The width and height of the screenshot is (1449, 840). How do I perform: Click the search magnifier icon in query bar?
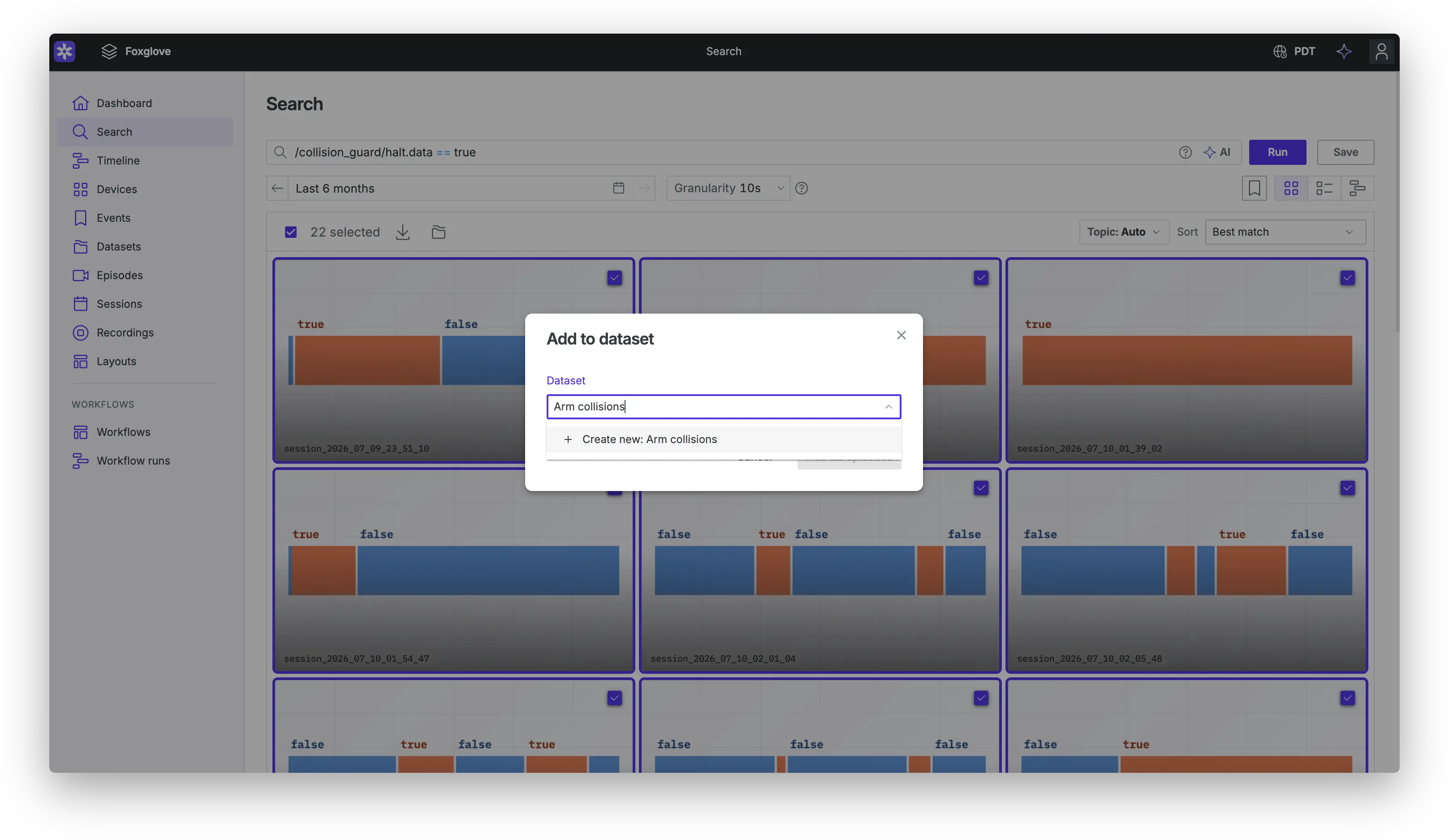(280, 152)
